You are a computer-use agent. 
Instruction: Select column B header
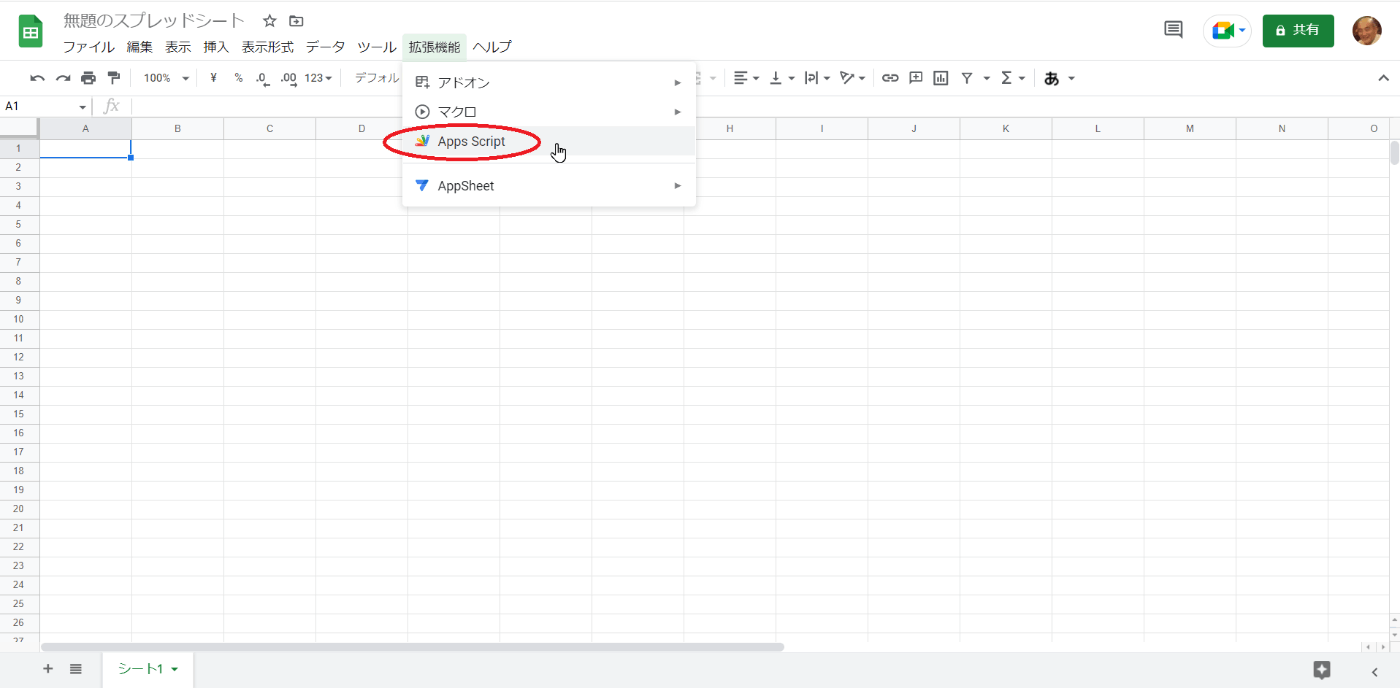click(177, 128)
